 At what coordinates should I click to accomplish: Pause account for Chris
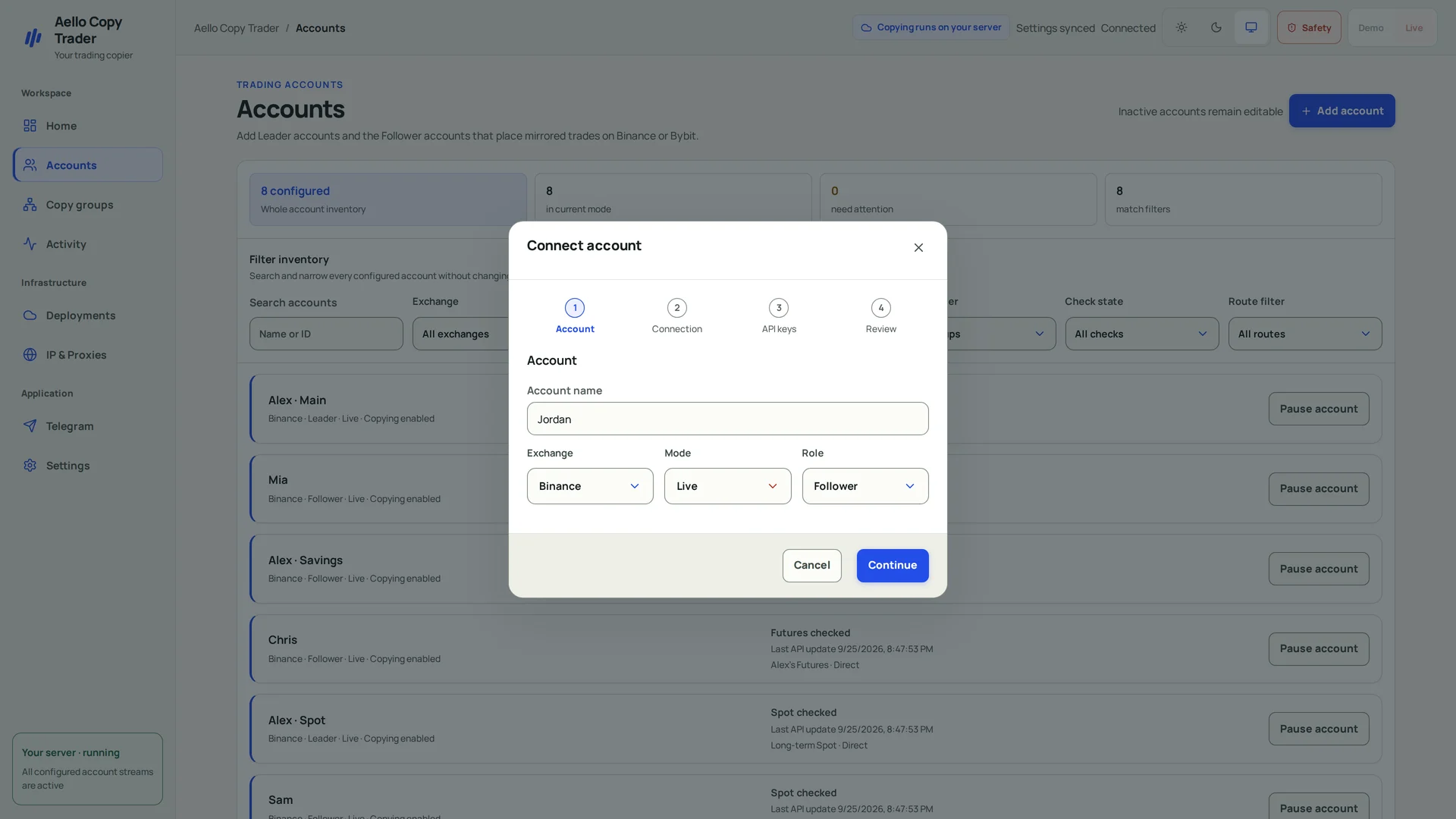tap(1319, 649)
